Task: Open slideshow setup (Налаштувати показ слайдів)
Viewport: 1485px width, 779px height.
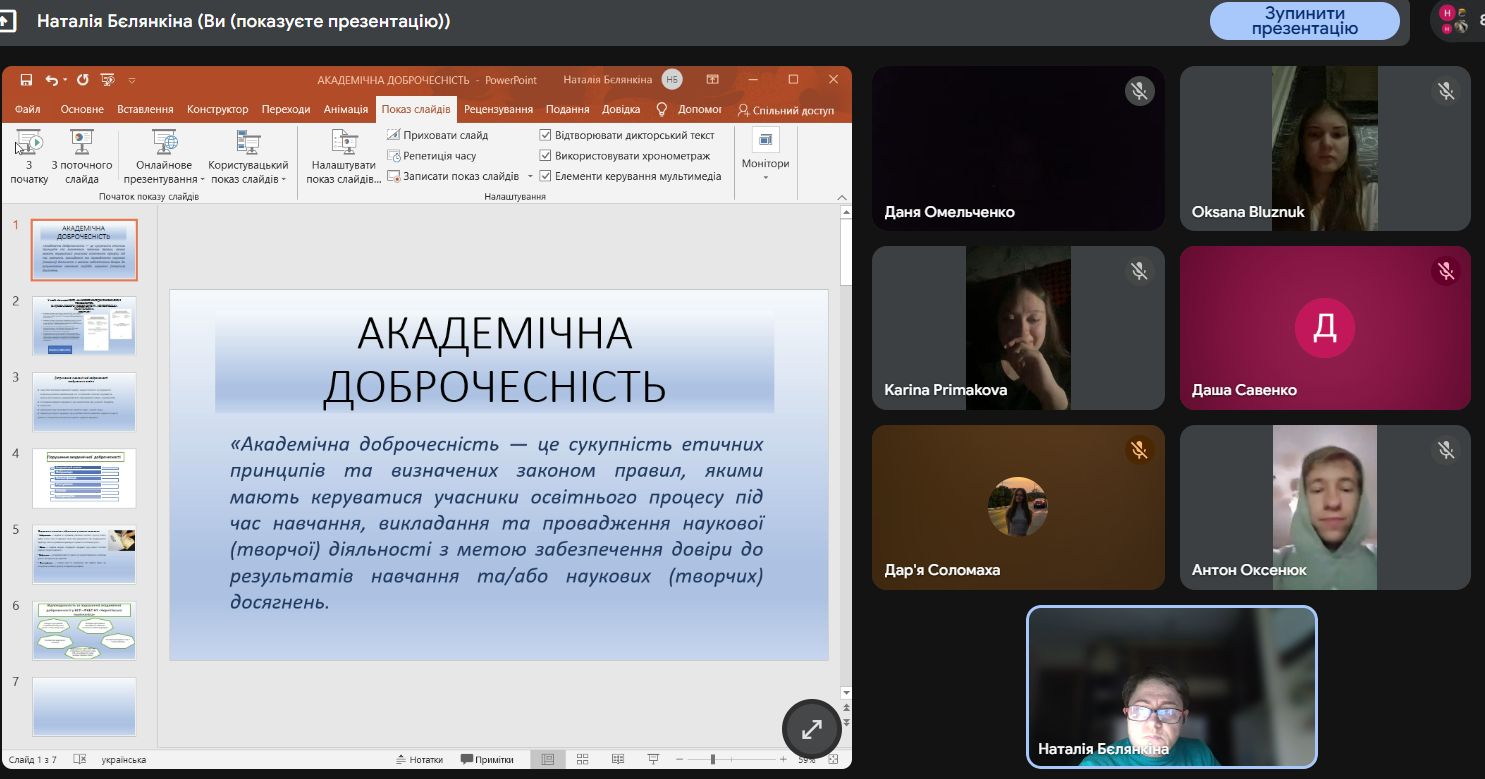Action: pos(343,156)
